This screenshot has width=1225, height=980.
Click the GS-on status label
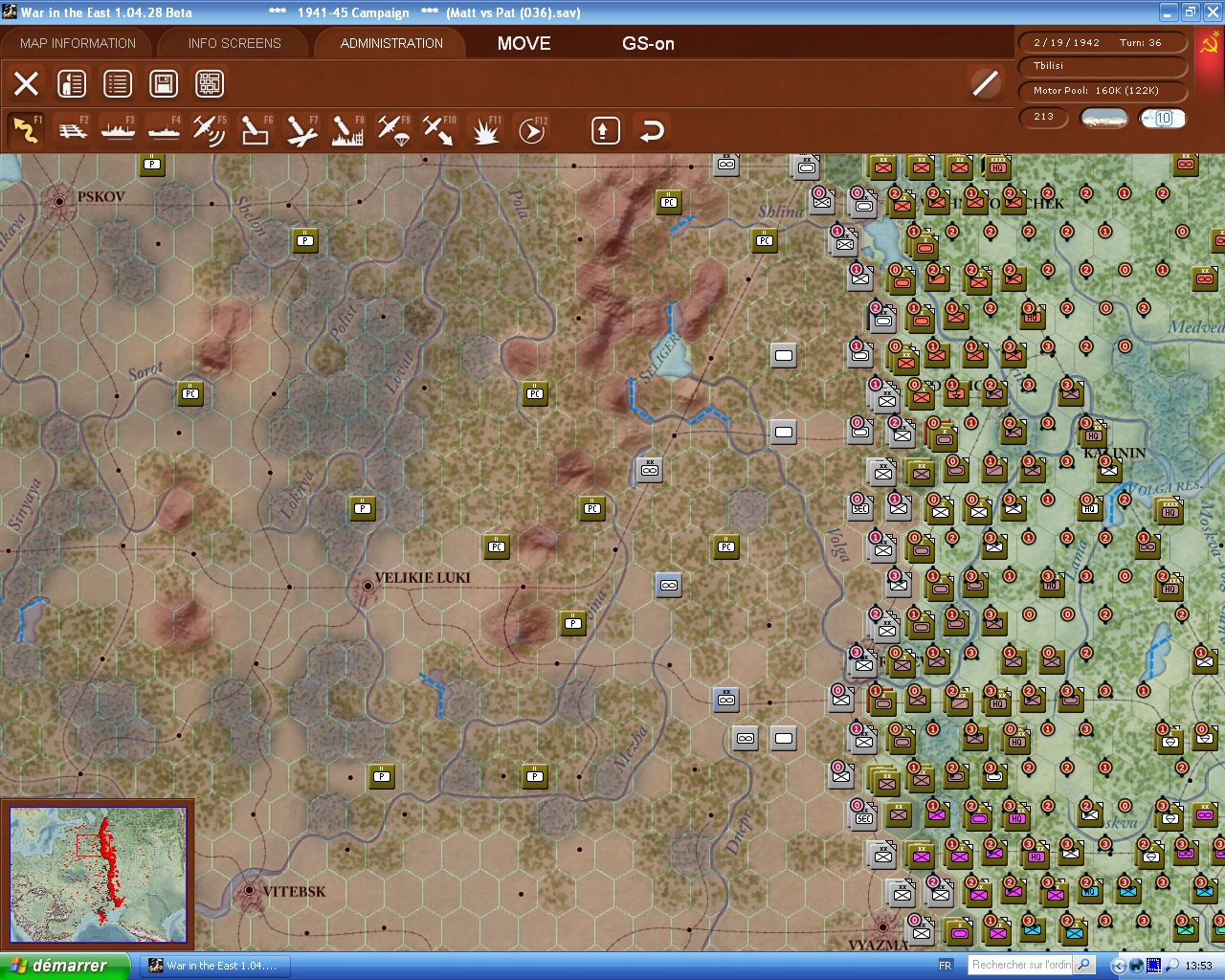(x=648, y=43)
